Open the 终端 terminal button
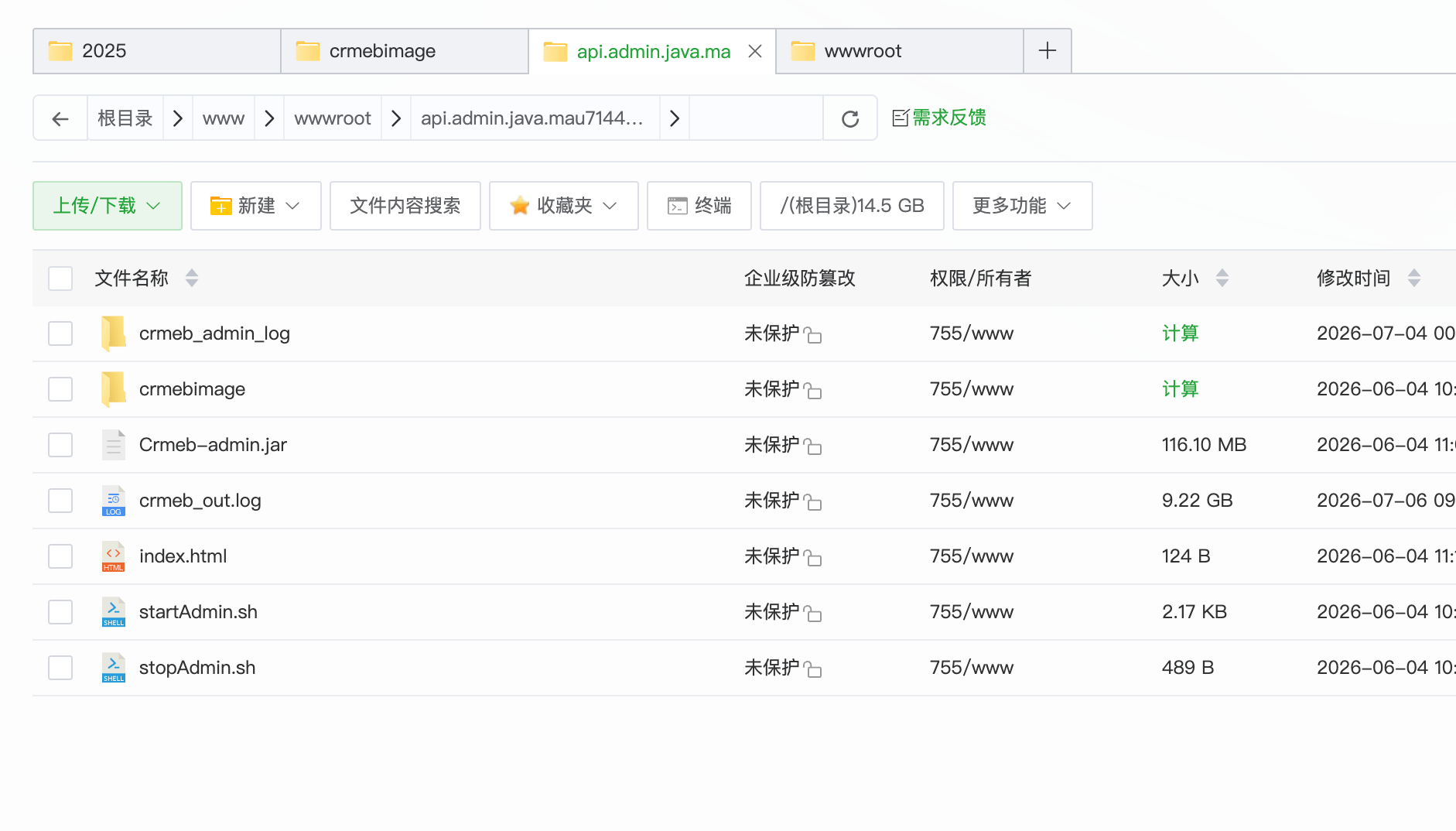Image resolution: width=1456 pixels, height=831 pixels. click(x=699, y=206)
